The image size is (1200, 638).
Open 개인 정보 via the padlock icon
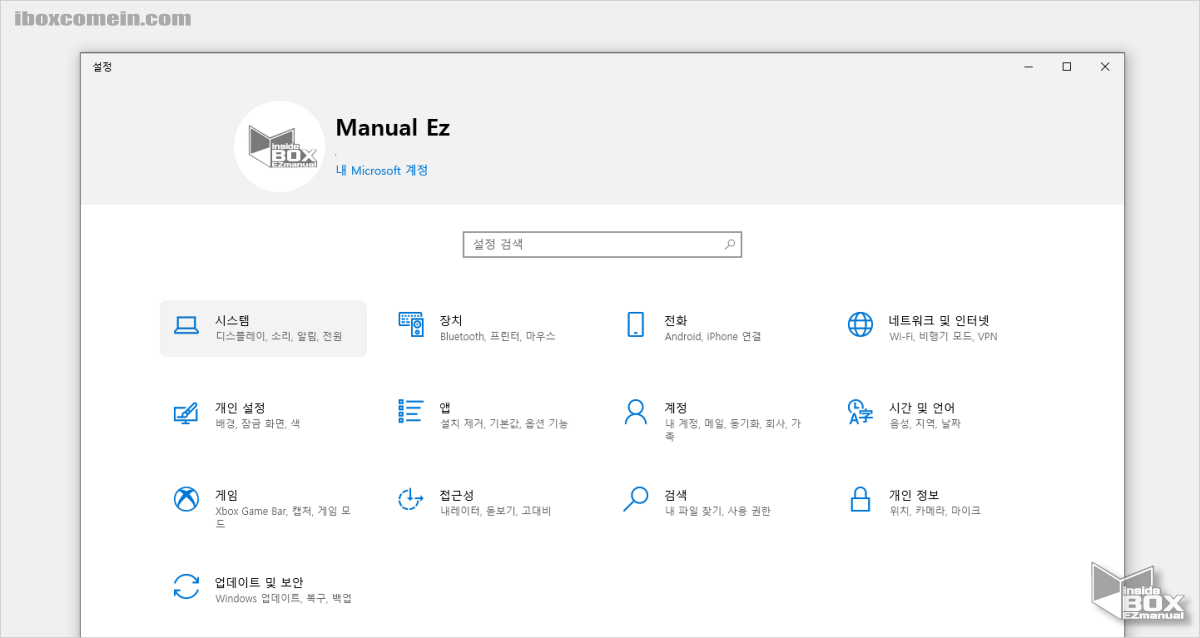(859, 498)
